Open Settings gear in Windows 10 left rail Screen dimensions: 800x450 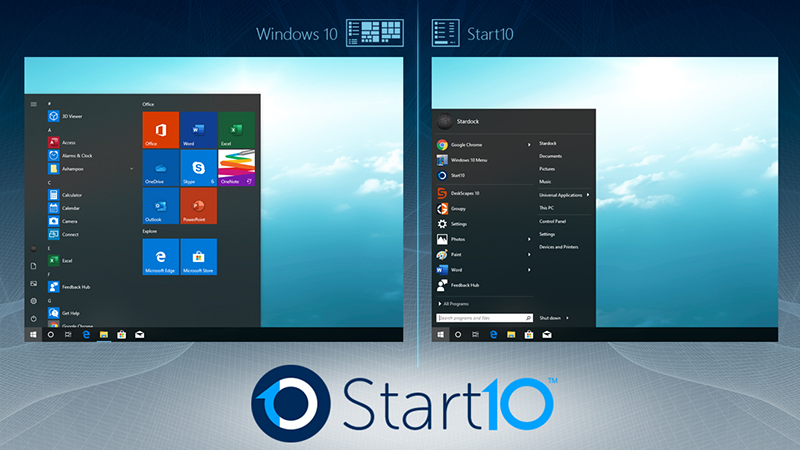click(x=34, y=301)
